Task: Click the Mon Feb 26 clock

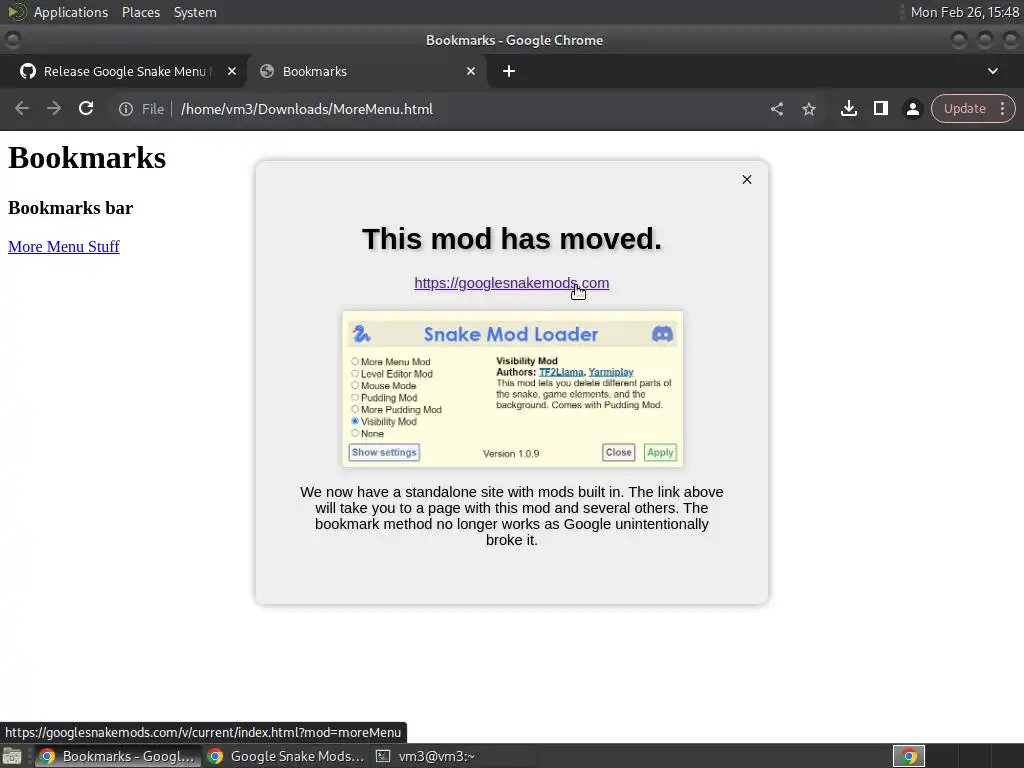Action: [965, 12]
